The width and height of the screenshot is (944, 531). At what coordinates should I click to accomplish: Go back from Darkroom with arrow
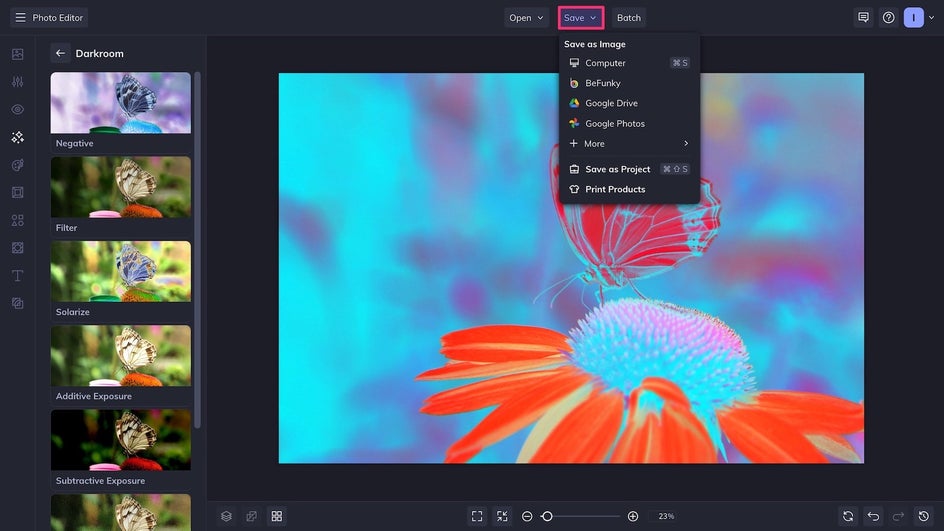click(60, 53)
